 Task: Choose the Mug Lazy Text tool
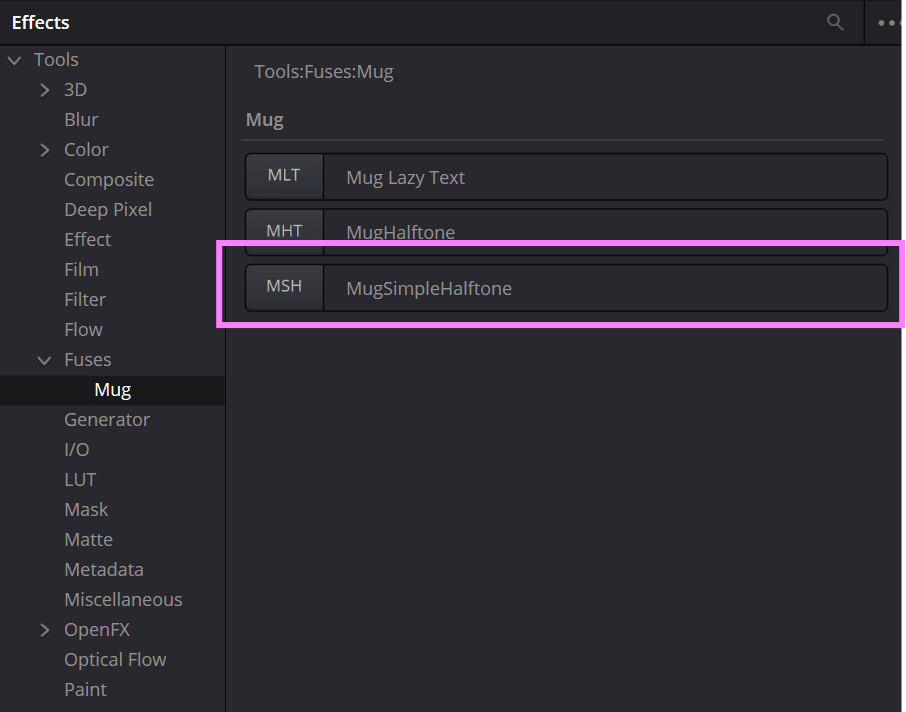pos(566,177)
